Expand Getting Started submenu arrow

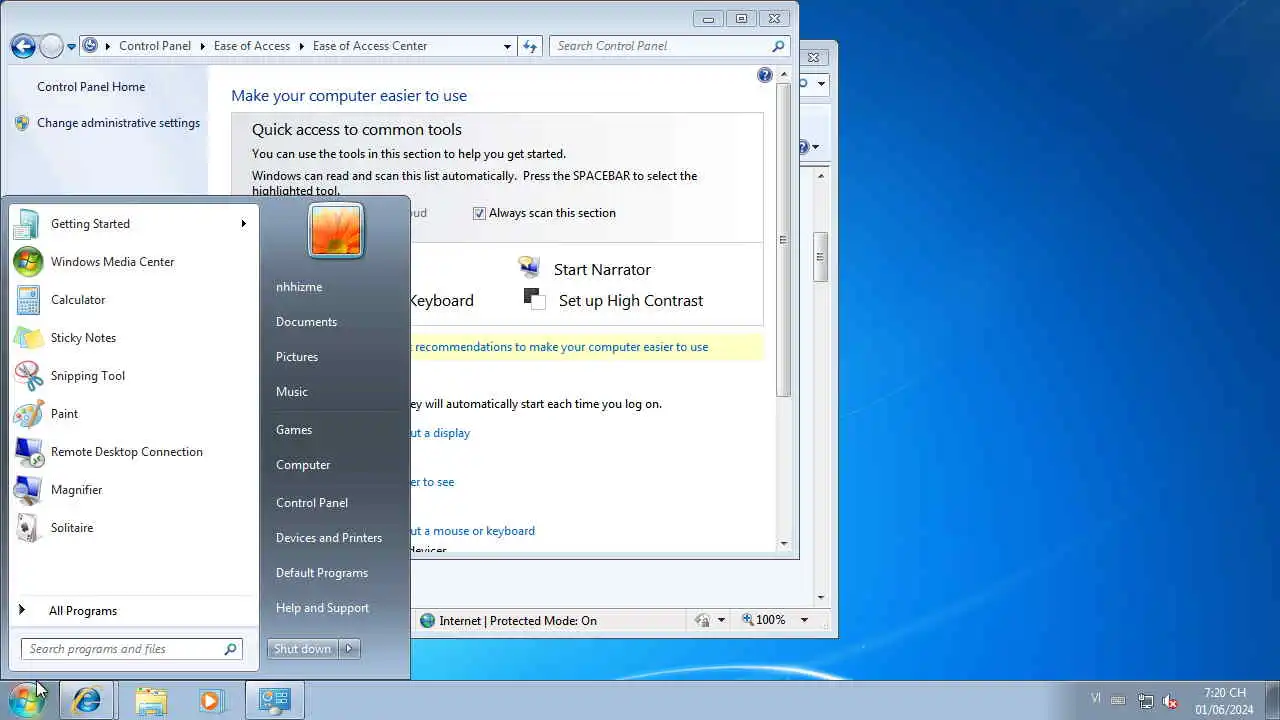(243, 224)
